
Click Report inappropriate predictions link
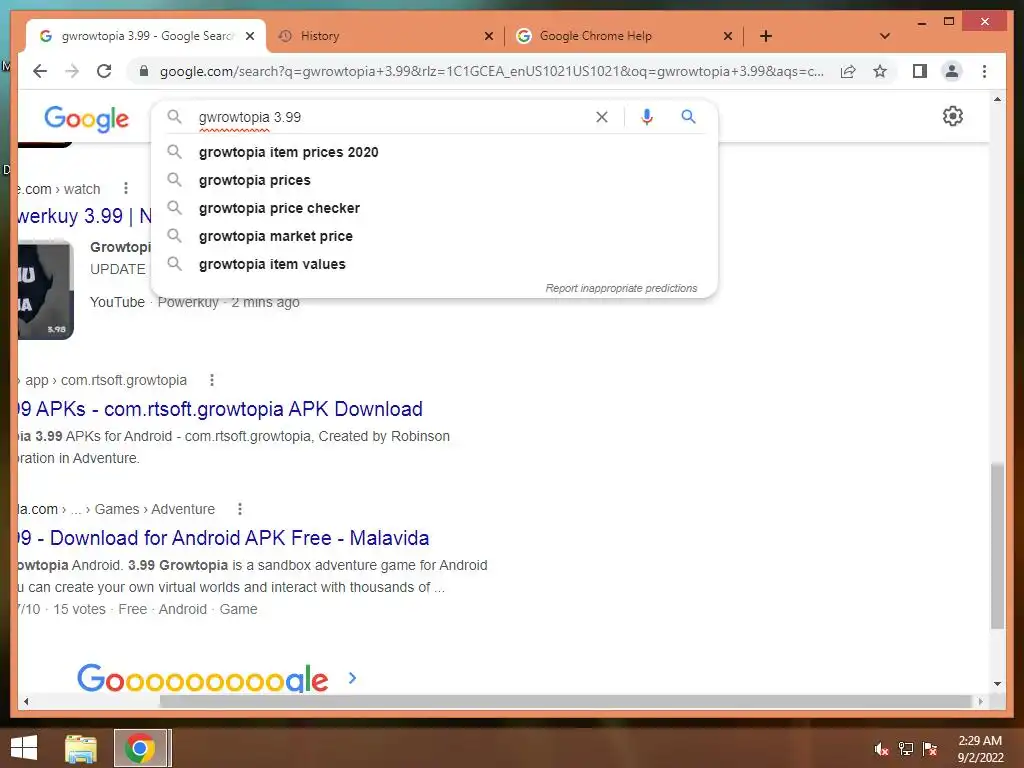tap(621, 288)
